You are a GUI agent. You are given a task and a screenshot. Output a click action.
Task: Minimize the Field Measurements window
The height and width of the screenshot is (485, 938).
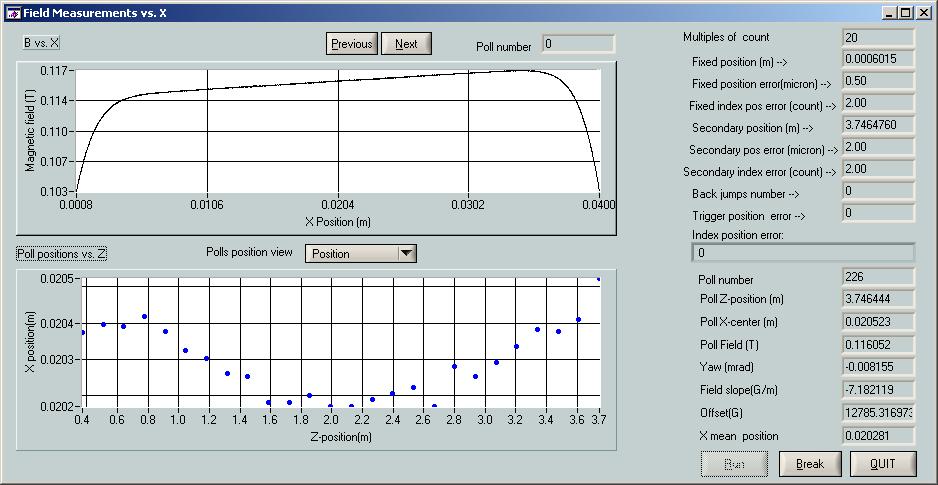[889, 13]
